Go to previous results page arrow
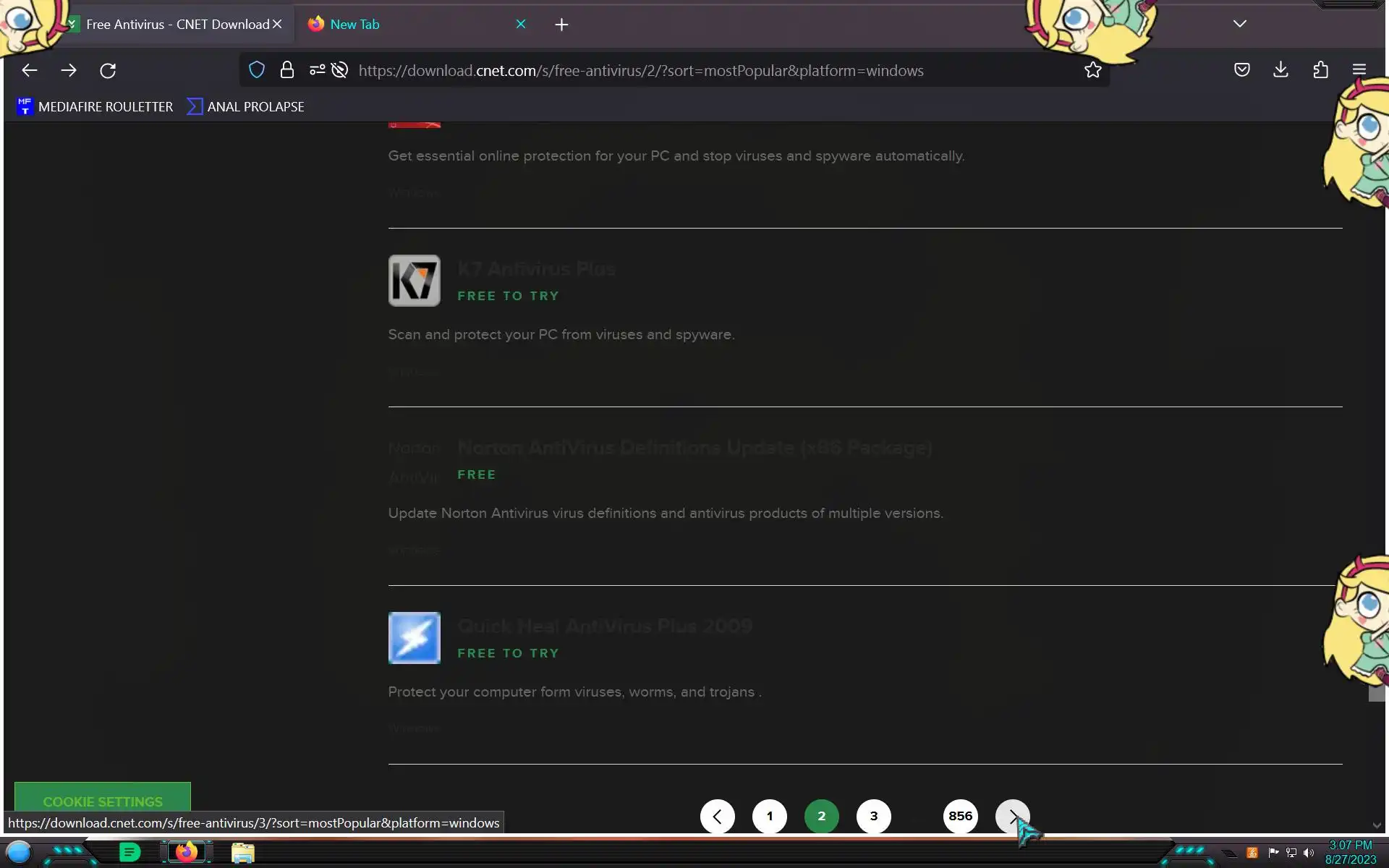 717,817
